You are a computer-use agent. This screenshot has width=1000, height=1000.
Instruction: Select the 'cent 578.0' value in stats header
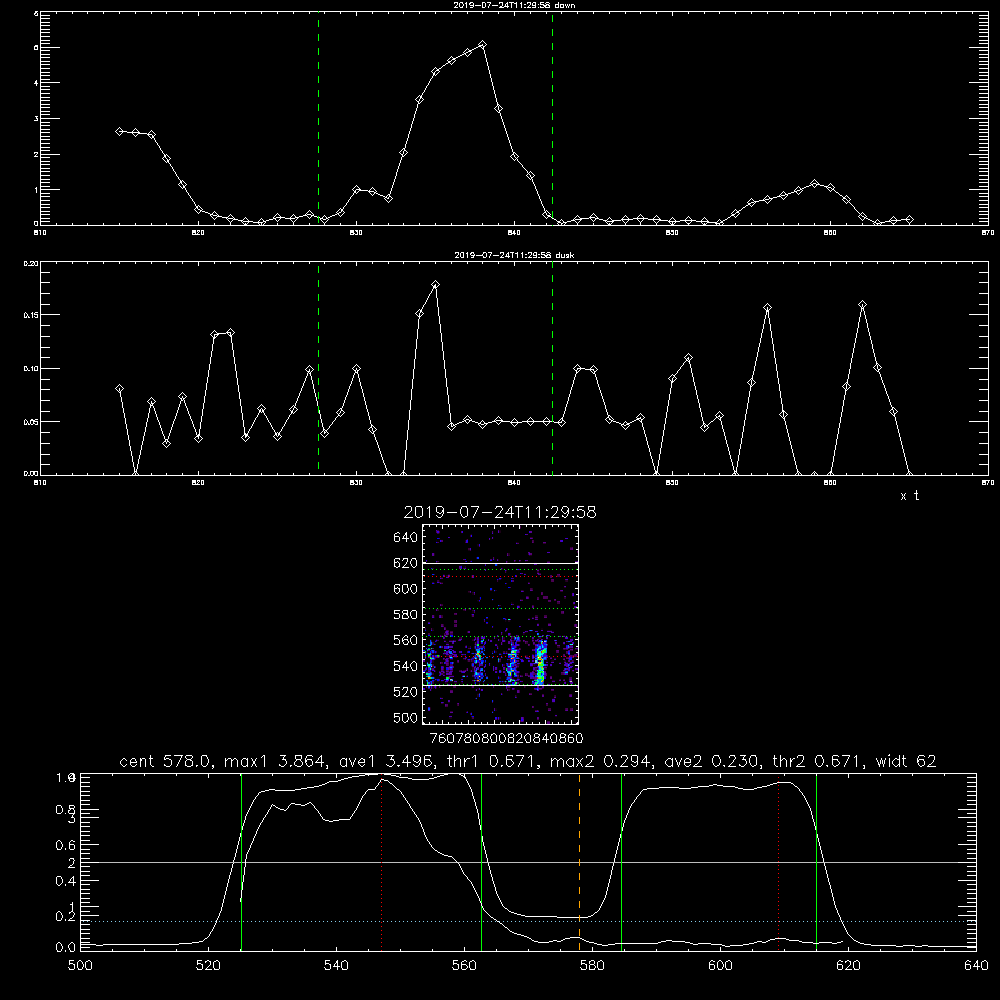[165, 761]
